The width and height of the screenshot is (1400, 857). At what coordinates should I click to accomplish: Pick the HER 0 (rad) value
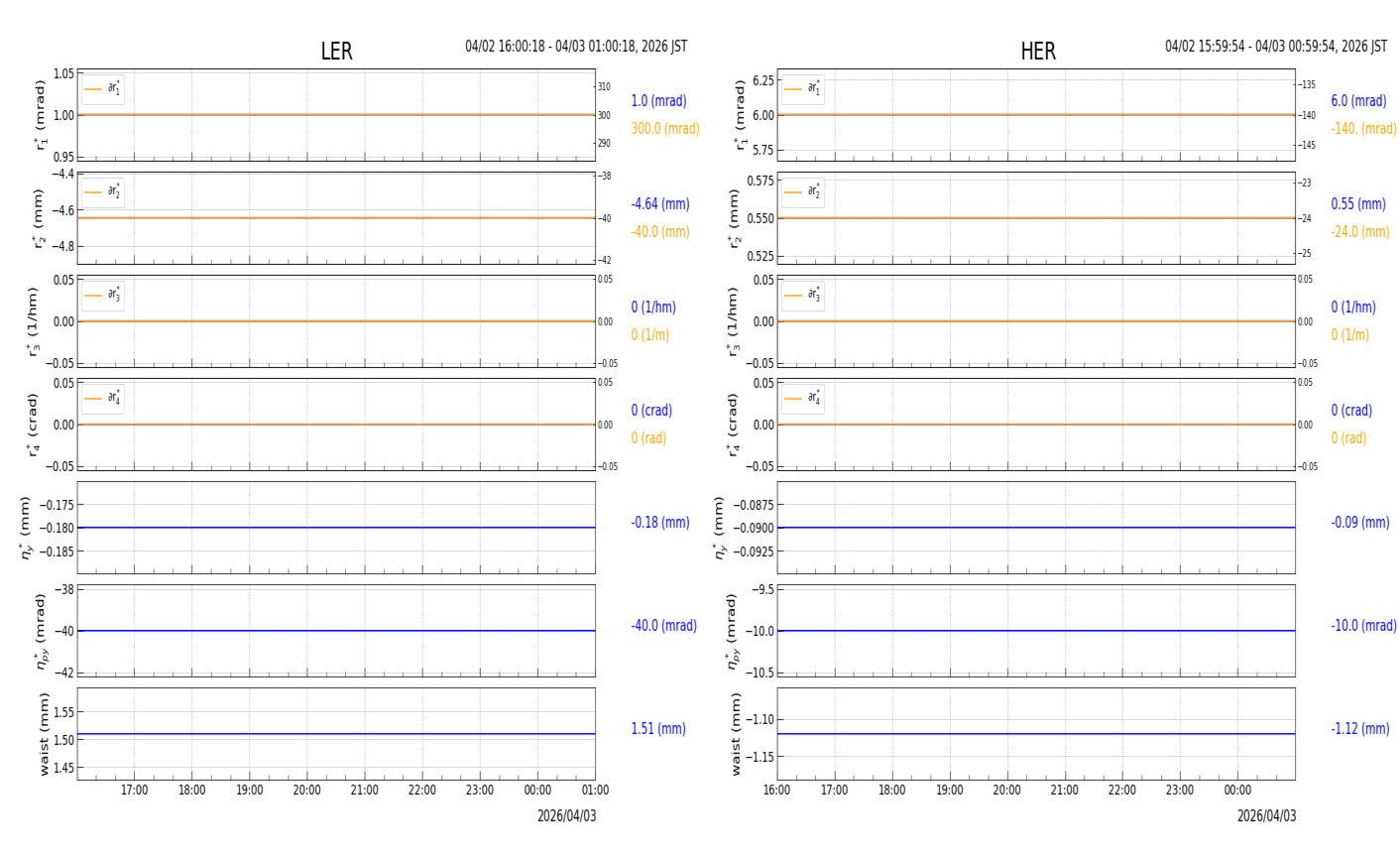[1348, 438]
